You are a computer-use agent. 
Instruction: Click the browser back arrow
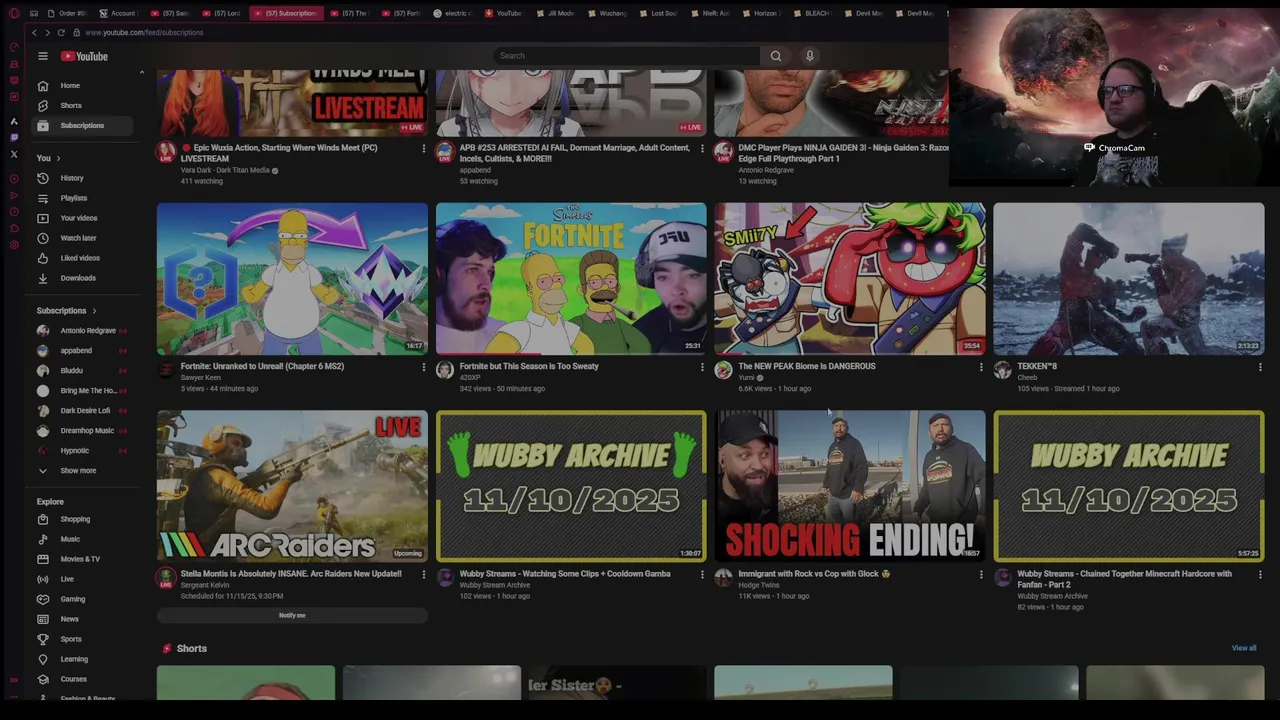tap(34, 32)
